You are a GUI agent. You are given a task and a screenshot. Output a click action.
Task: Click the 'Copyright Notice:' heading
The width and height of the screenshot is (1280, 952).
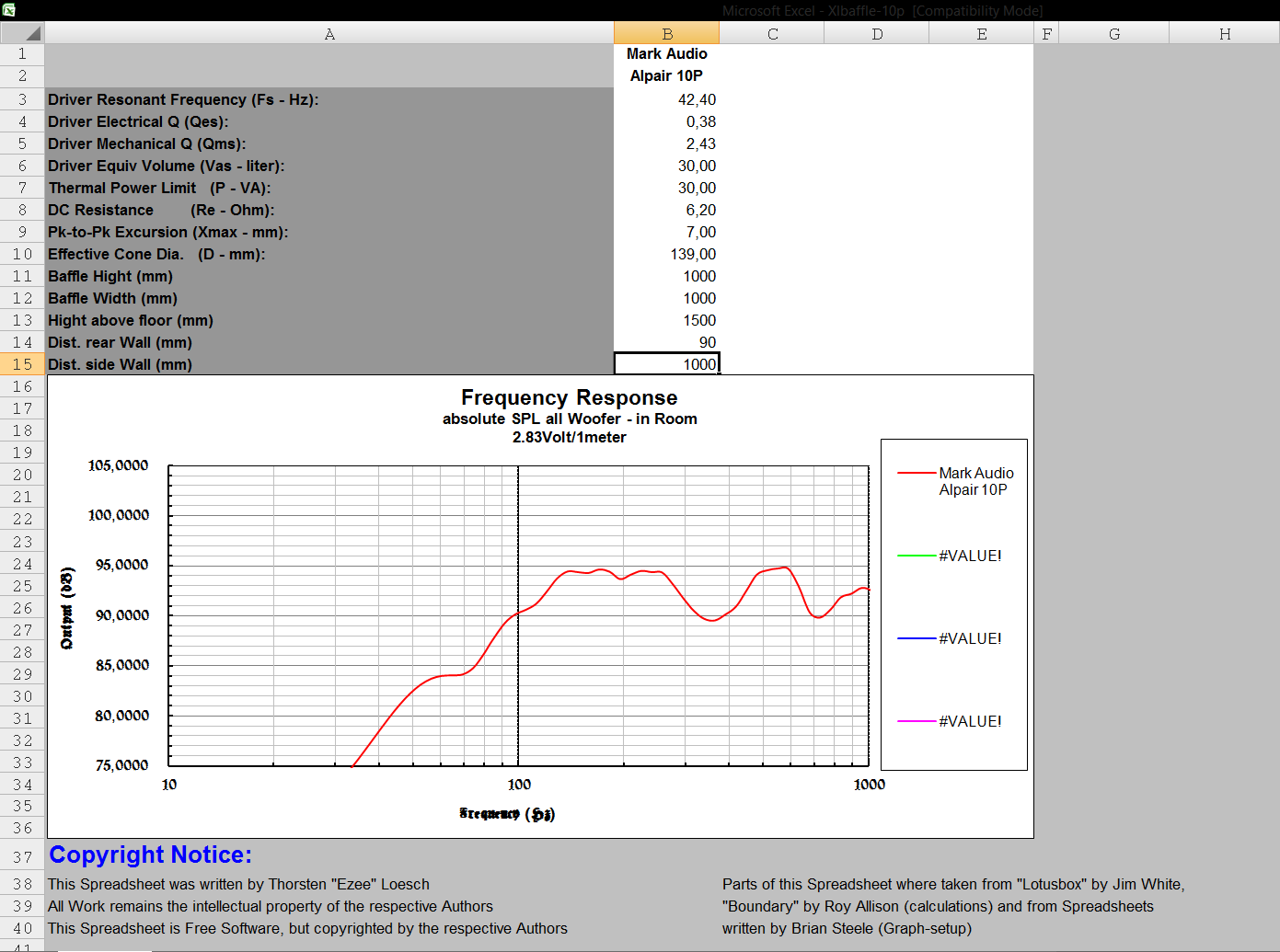click(x=150, y=855)
